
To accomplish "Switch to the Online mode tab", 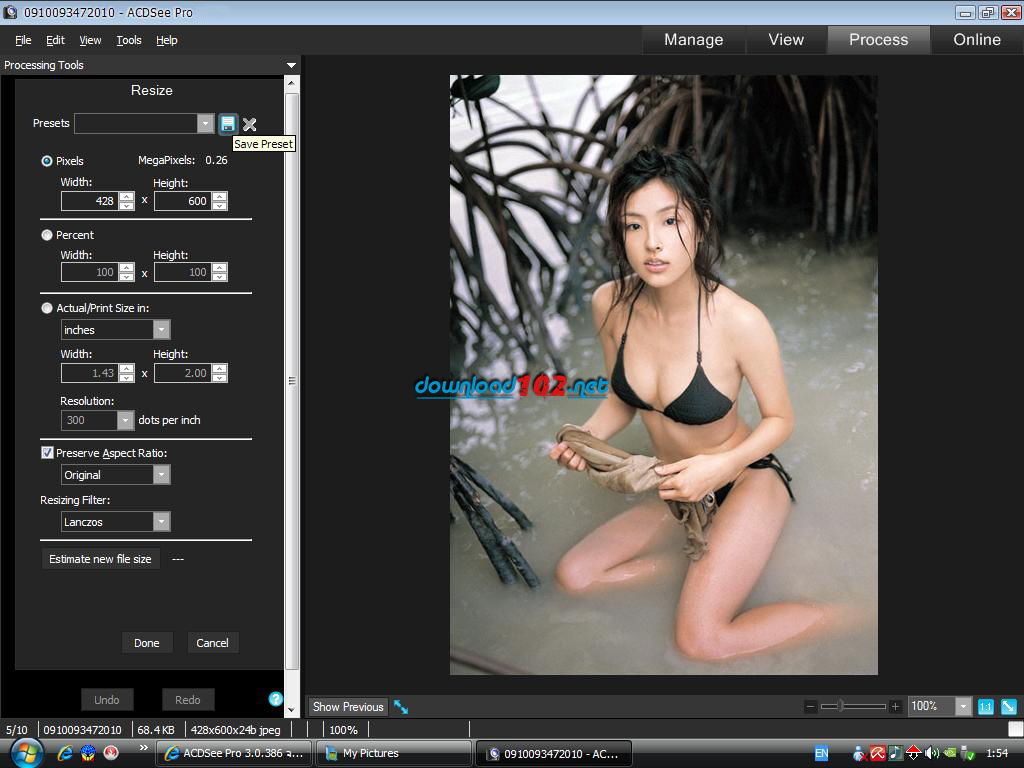I will coord(977,40).
